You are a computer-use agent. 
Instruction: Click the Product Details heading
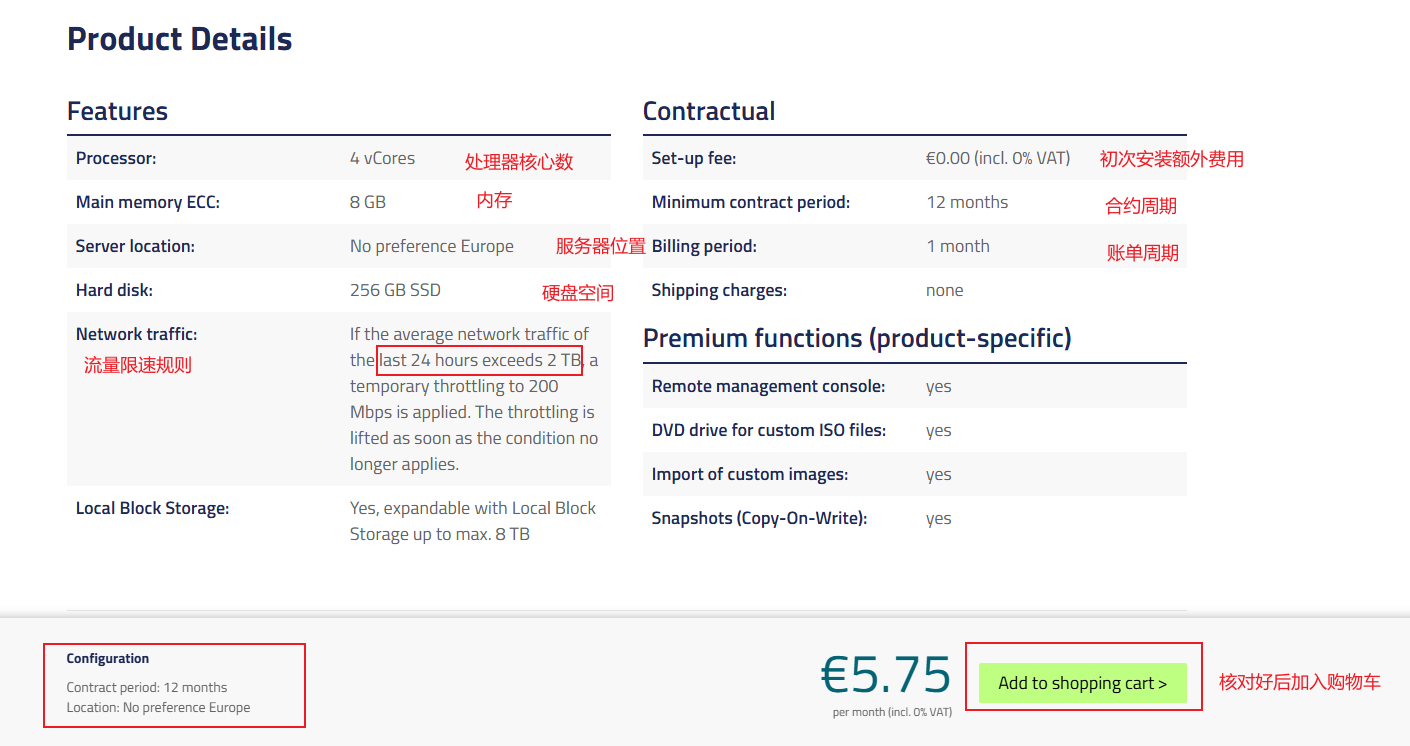click(180, 39)
